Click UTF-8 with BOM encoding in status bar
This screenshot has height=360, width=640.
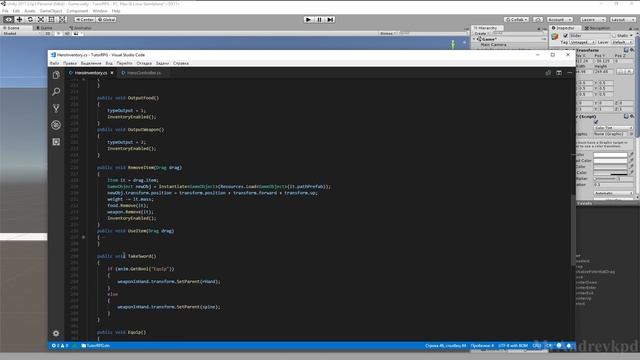[513, 346]
